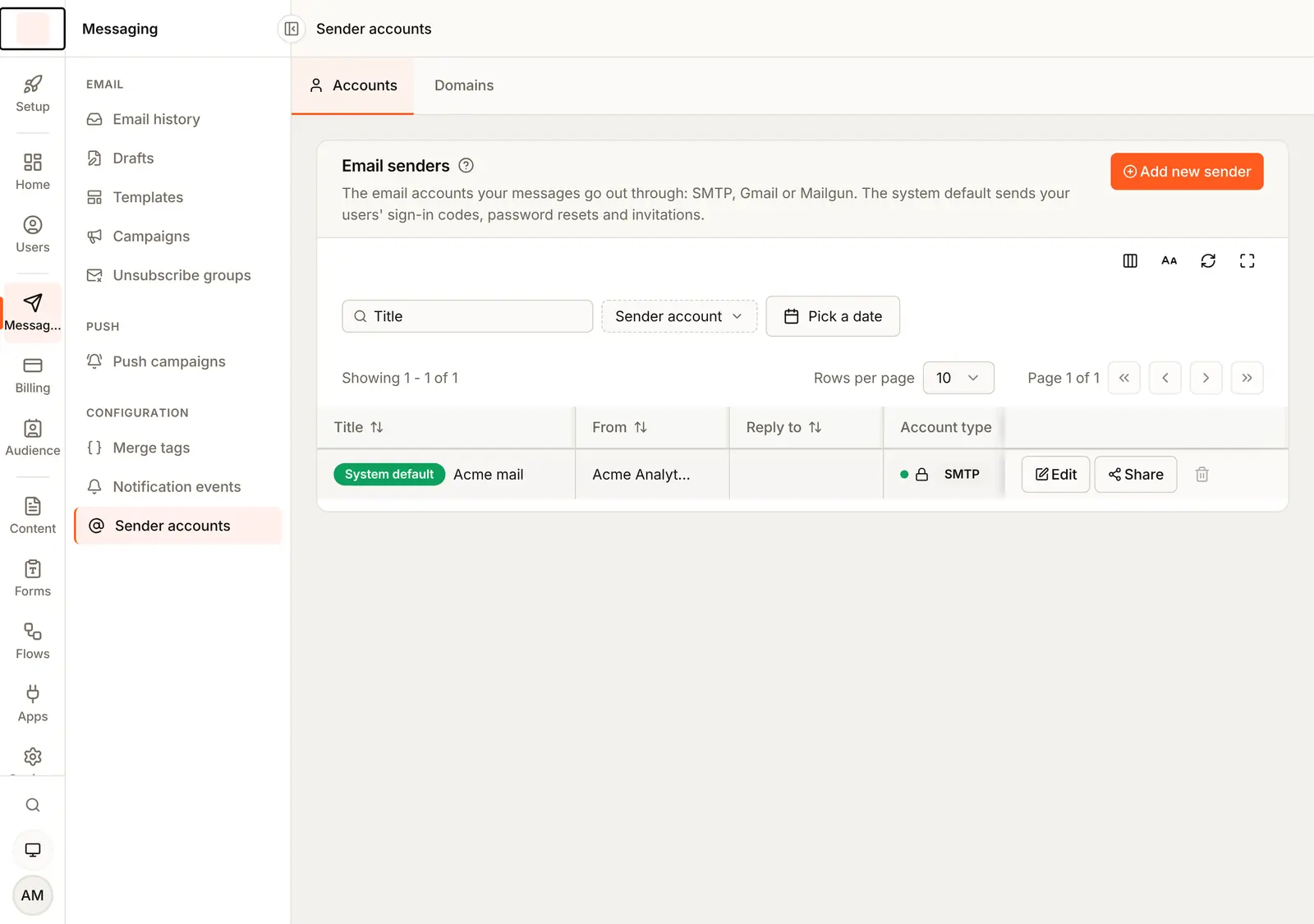Open Email history in the menu
The image size is (1314, 924).
[178, 119]
